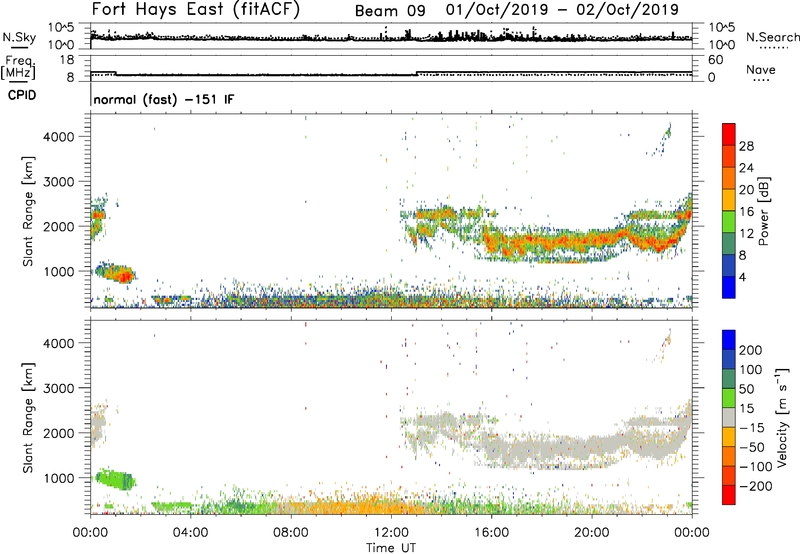Click the 'normal (fast) -151 IF' text

point(164,99)
